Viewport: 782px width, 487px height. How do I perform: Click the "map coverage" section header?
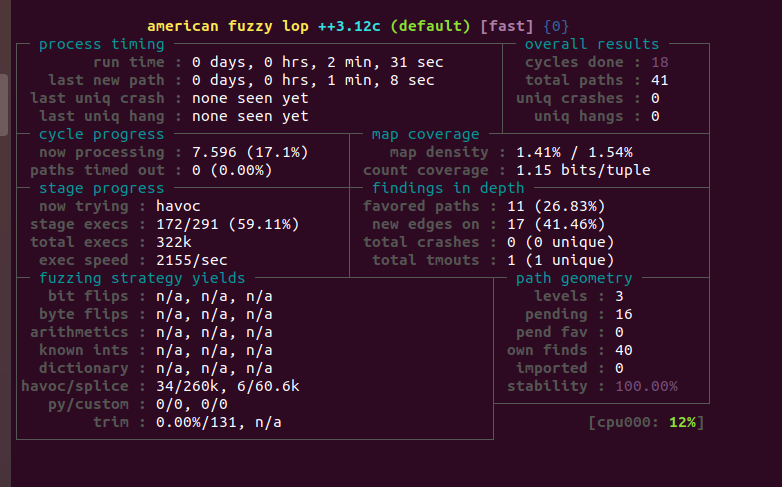[x=425, y=134]
